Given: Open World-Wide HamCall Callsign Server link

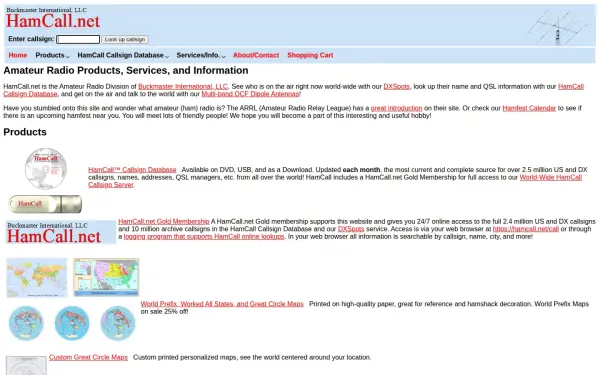Looking at the screenshot, I should [x=551, y=177].
